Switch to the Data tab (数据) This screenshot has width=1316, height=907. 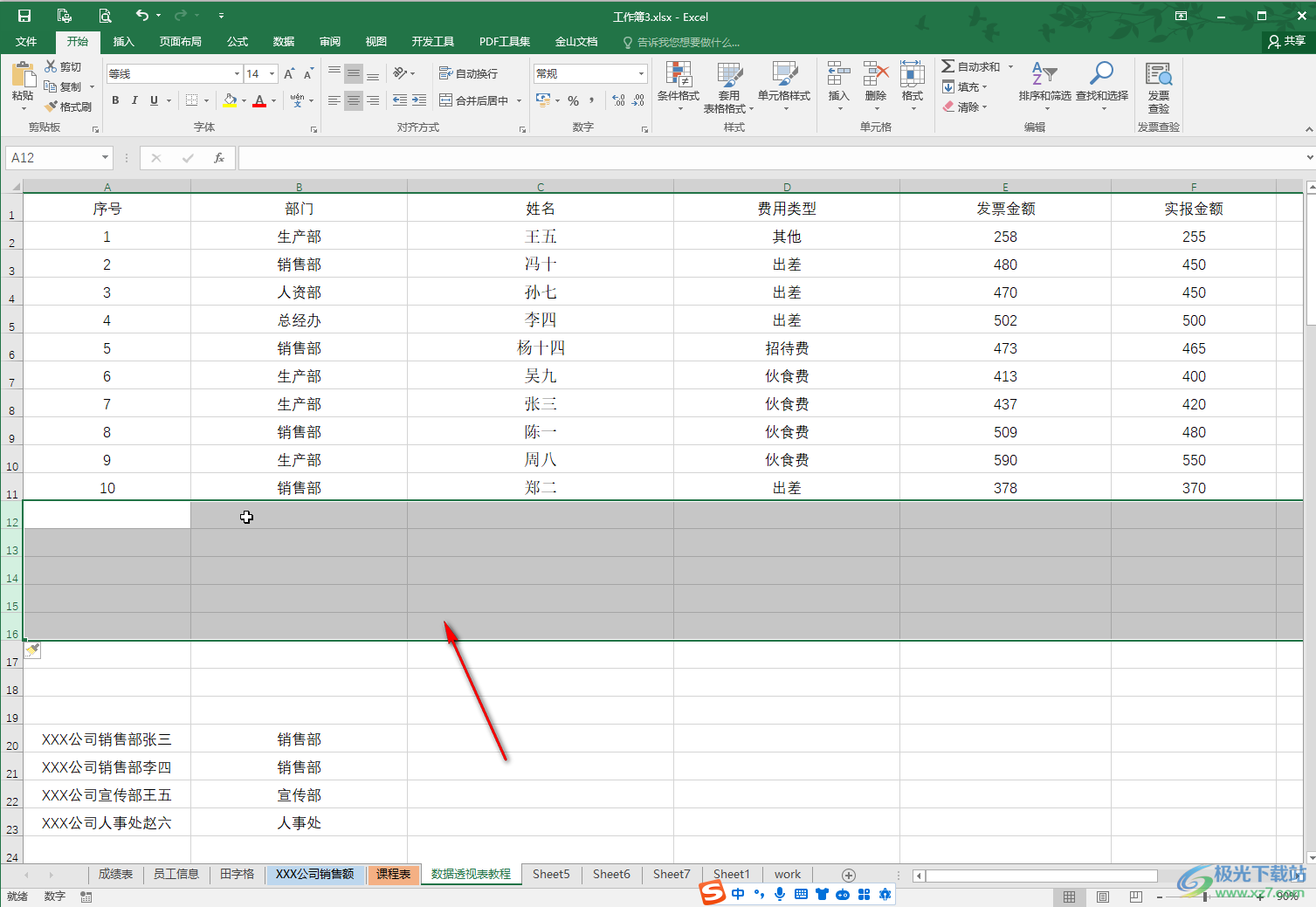(x=284, y=41)
